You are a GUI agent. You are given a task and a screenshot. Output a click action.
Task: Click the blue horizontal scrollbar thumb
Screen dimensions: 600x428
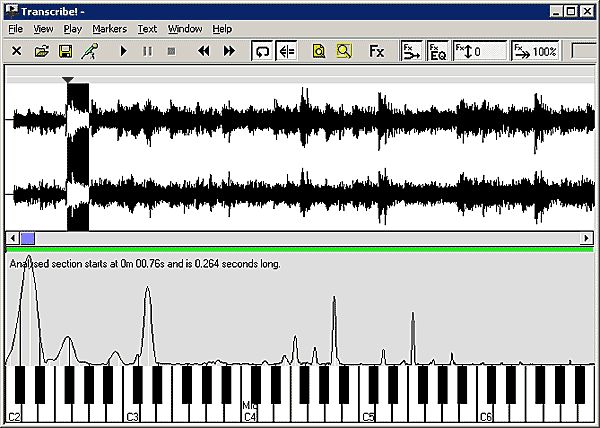28,238
